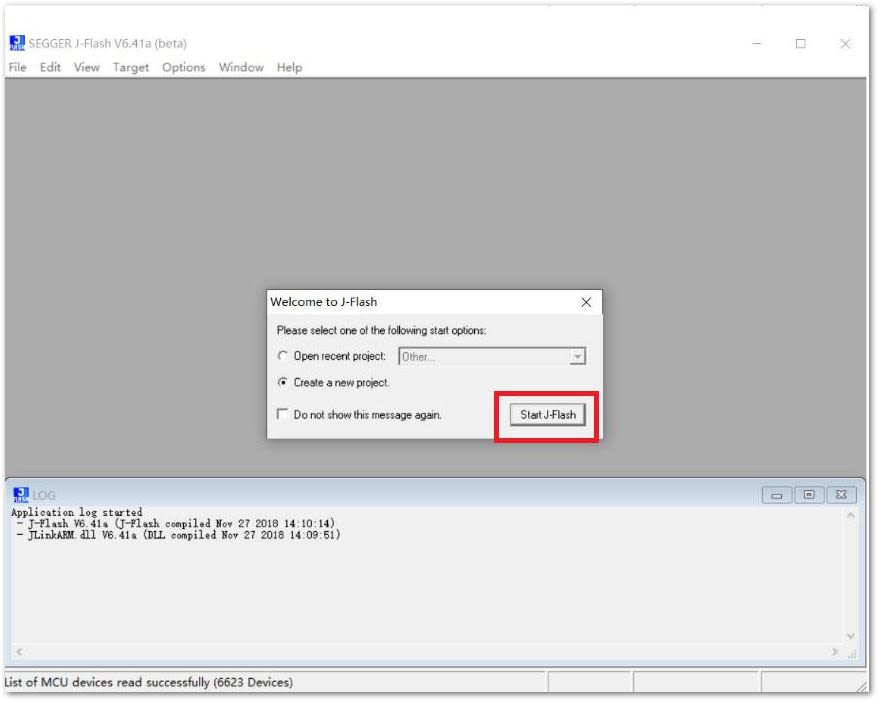Open the Window menu
The width and height of the screenshot is (878, 701).
(x=241, y=67)
